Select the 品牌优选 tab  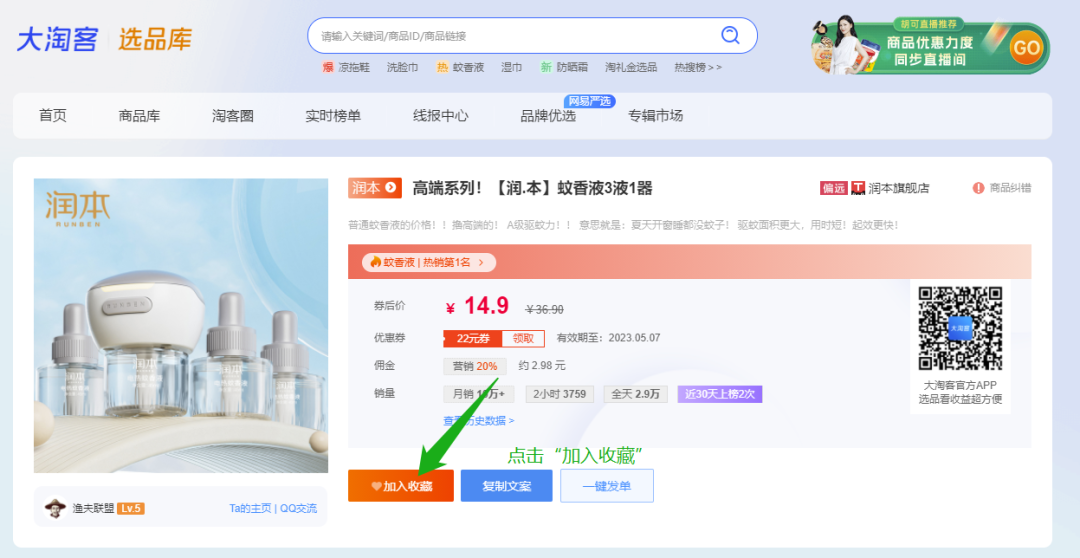548,116
